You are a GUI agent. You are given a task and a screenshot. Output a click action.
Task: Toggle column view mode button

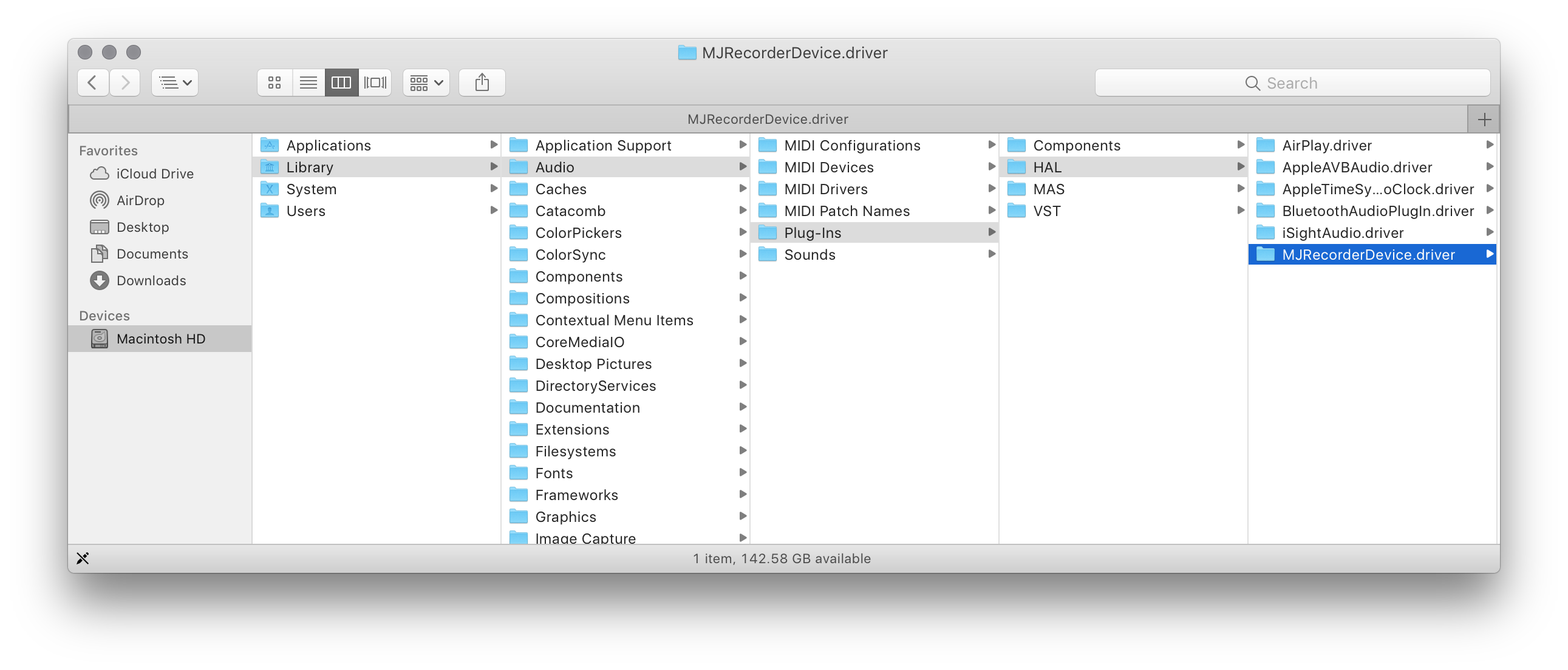click(x=341, y=83)
